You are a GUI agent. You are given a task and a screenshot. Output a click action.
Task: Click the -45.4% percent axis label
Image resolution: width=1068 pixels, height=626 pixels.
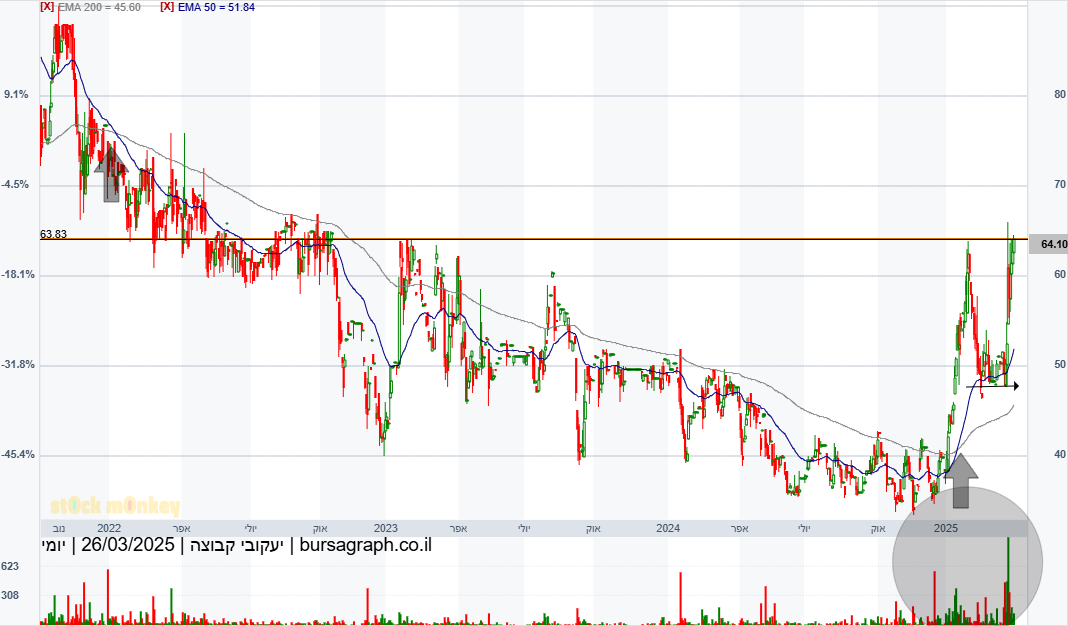(x=18, y=454)
